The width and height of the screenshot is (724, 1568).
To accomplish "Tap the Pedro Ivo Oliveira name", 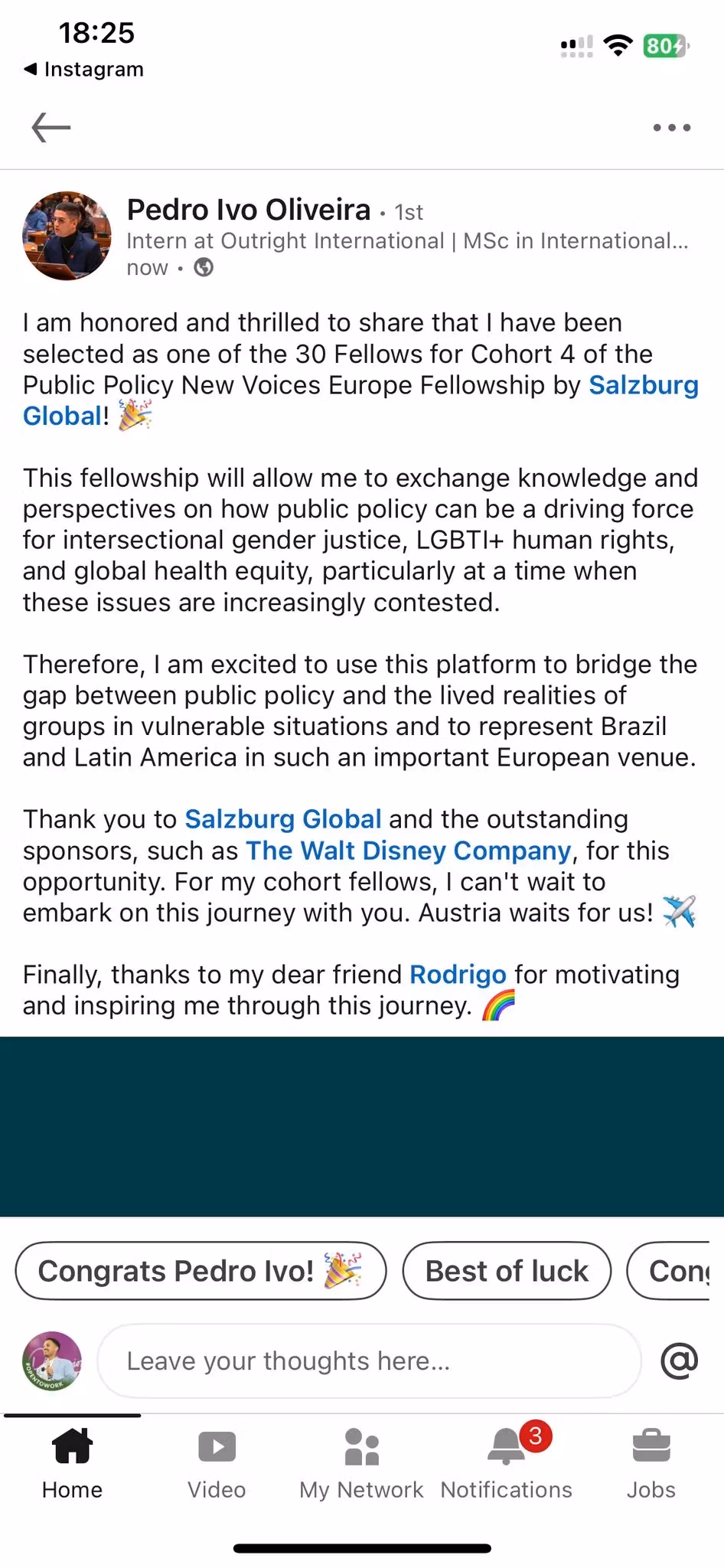I will pyautogui.click(x=249, y=210).
